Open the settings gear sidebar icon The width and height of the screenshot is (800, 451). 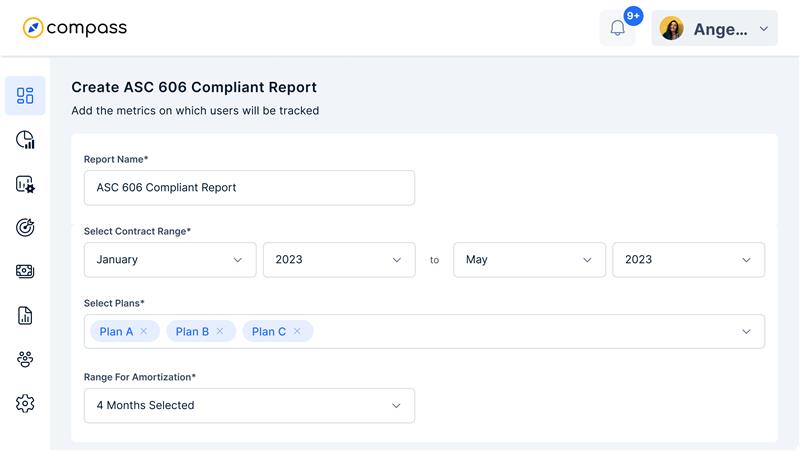coord(25,403)
